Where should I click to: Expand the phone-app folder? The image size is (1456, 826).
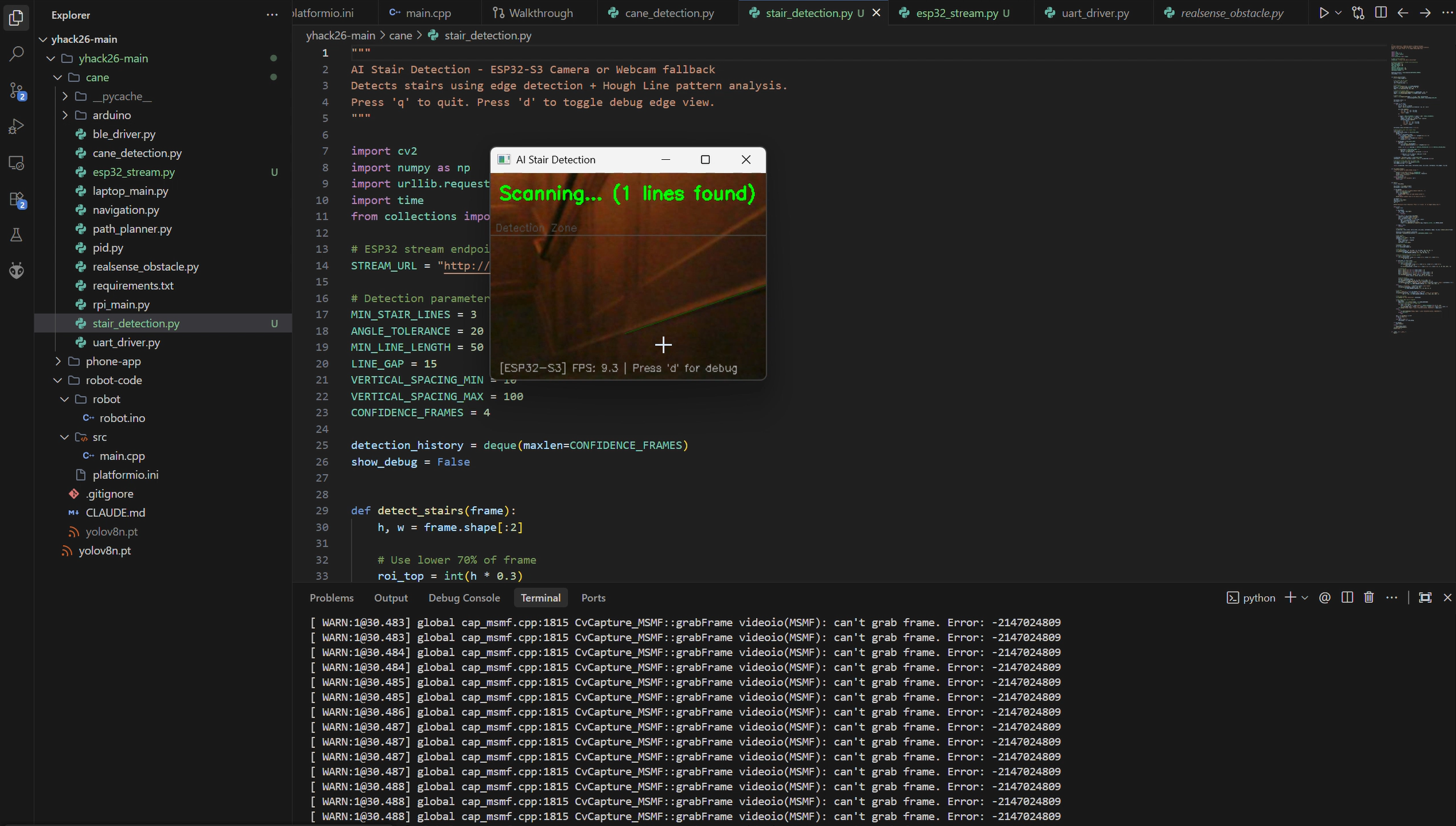[113, 361]
